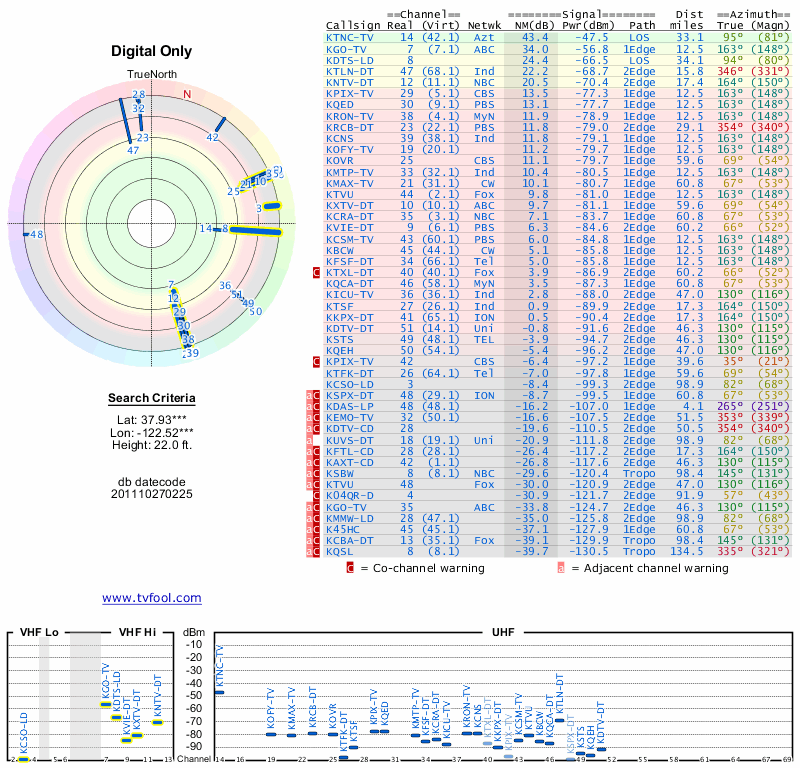Viewport: 800px width, 768px height.
Task: Select callsign KXTV-DT in the table
Action: coord(350,206)
